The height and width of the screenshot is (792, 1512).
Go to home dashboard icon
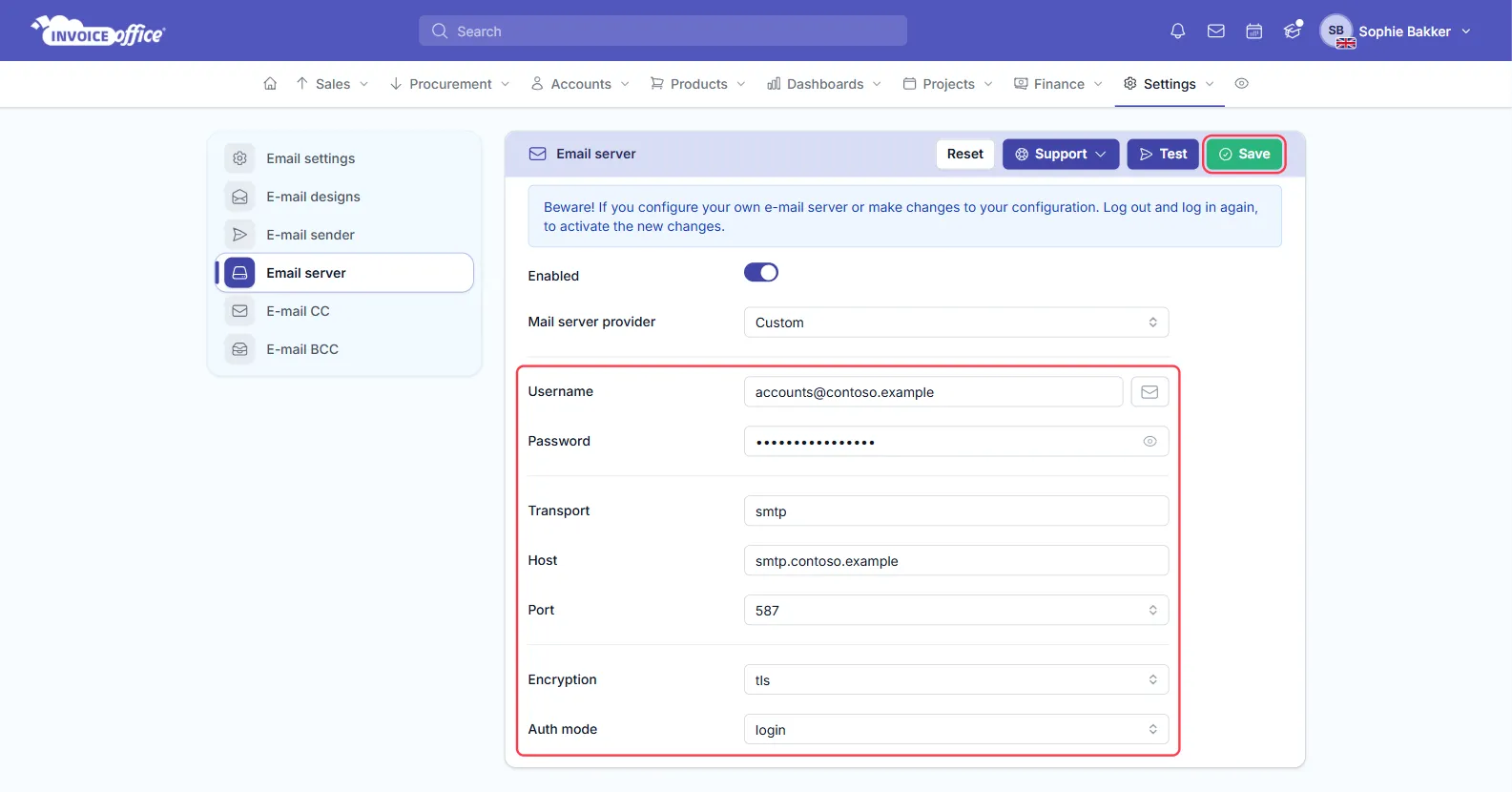pyautogui.click(x=270, y=84)
